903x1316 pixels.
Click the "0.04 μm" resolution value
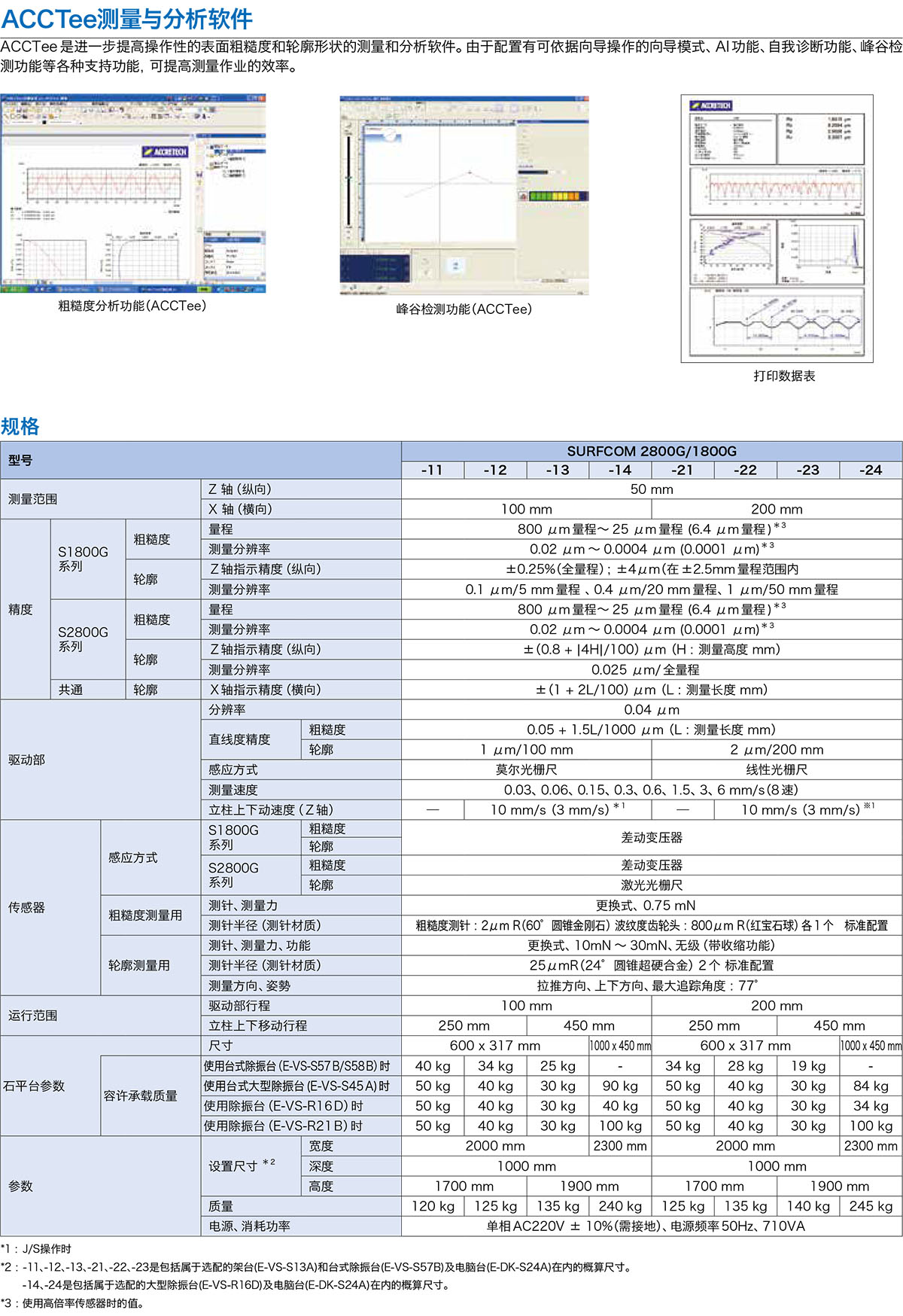click(x=652, y=710)
